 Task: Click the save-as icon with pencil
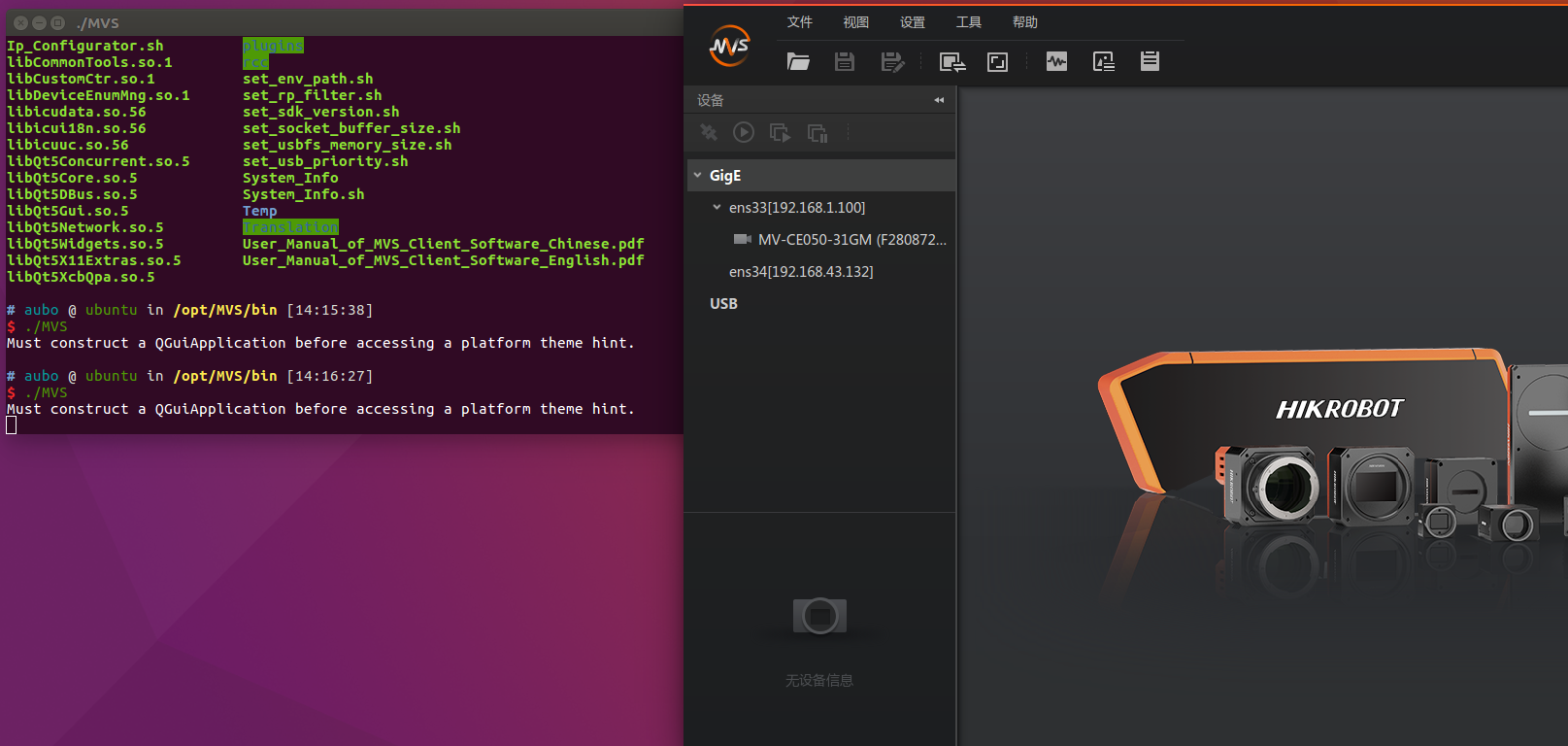(892, 62)
